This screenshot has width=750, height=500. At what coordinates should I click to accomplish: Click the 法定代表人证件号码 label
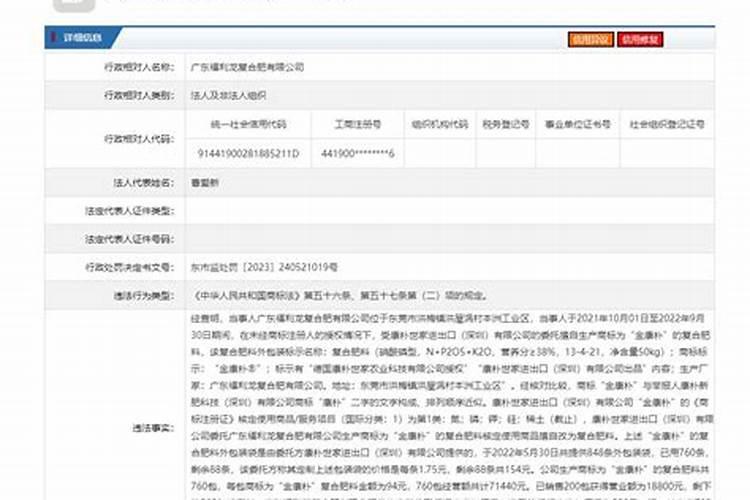(130, 239)
